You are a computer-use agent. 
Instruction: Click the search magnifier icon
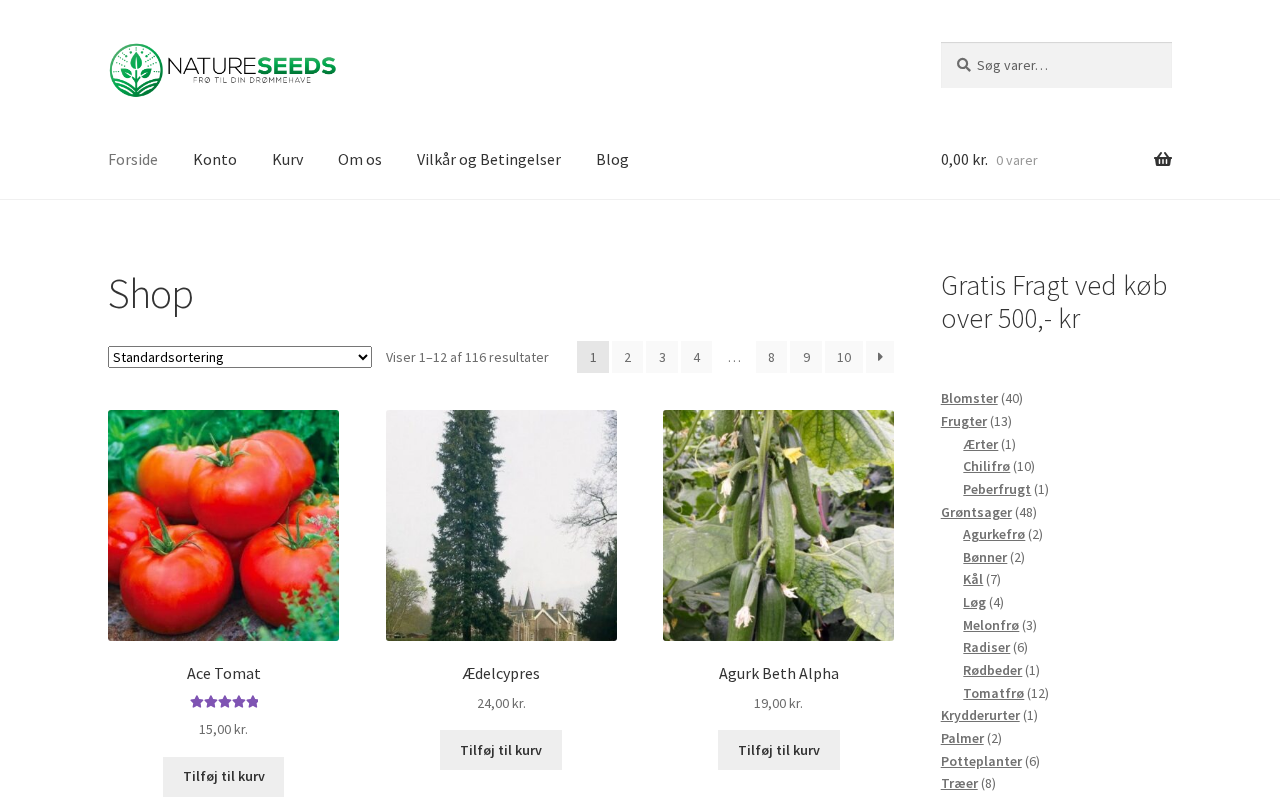click(964, 65)
